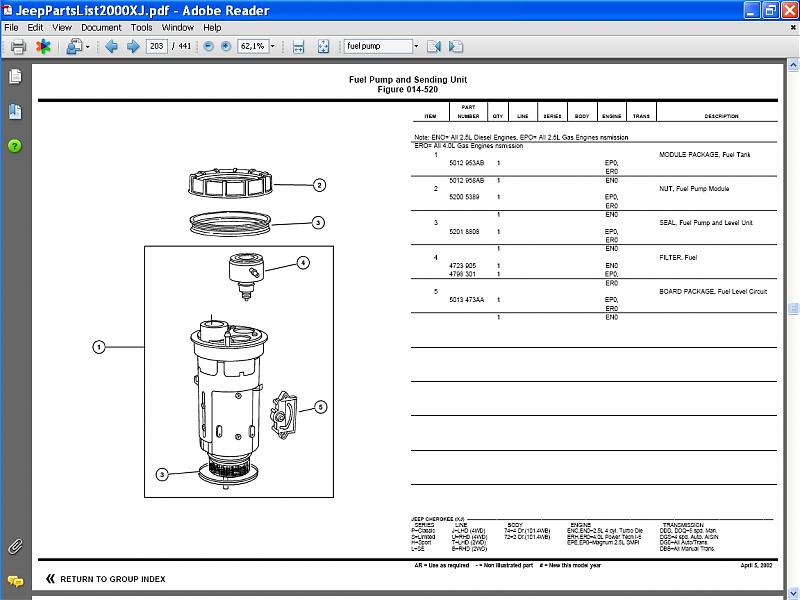The width and height of the screenshot is (800, 600).
Task: Open the Bookmarks panel in the sidebar
Action: 15,111
